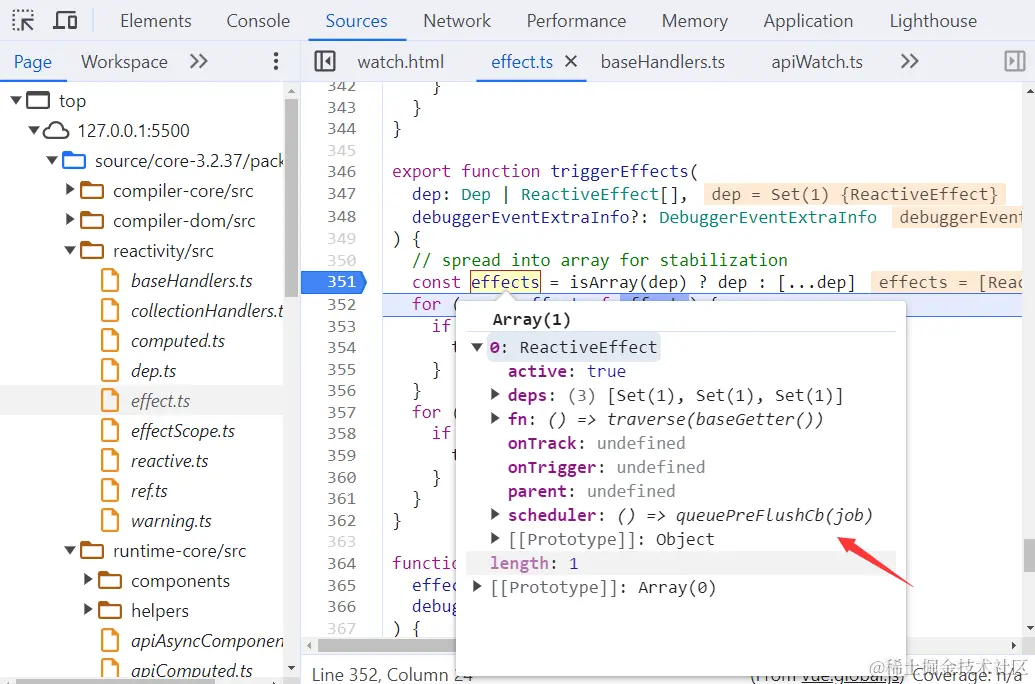Image resolution: width=1035 pixels, height=684 pixels.
Task: Open computed.ts in the file tree
Action: point(178,341)
